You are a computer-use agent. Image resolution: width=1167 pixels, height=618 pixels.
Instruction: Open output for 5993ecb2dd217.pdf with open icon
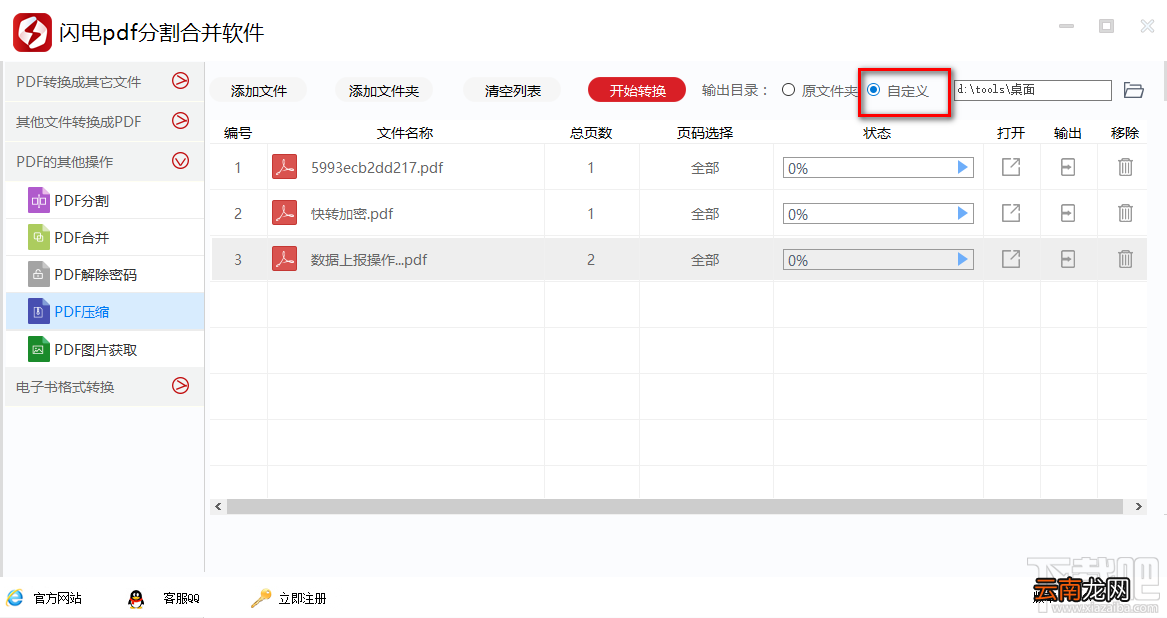click(x=1011, y=167)
